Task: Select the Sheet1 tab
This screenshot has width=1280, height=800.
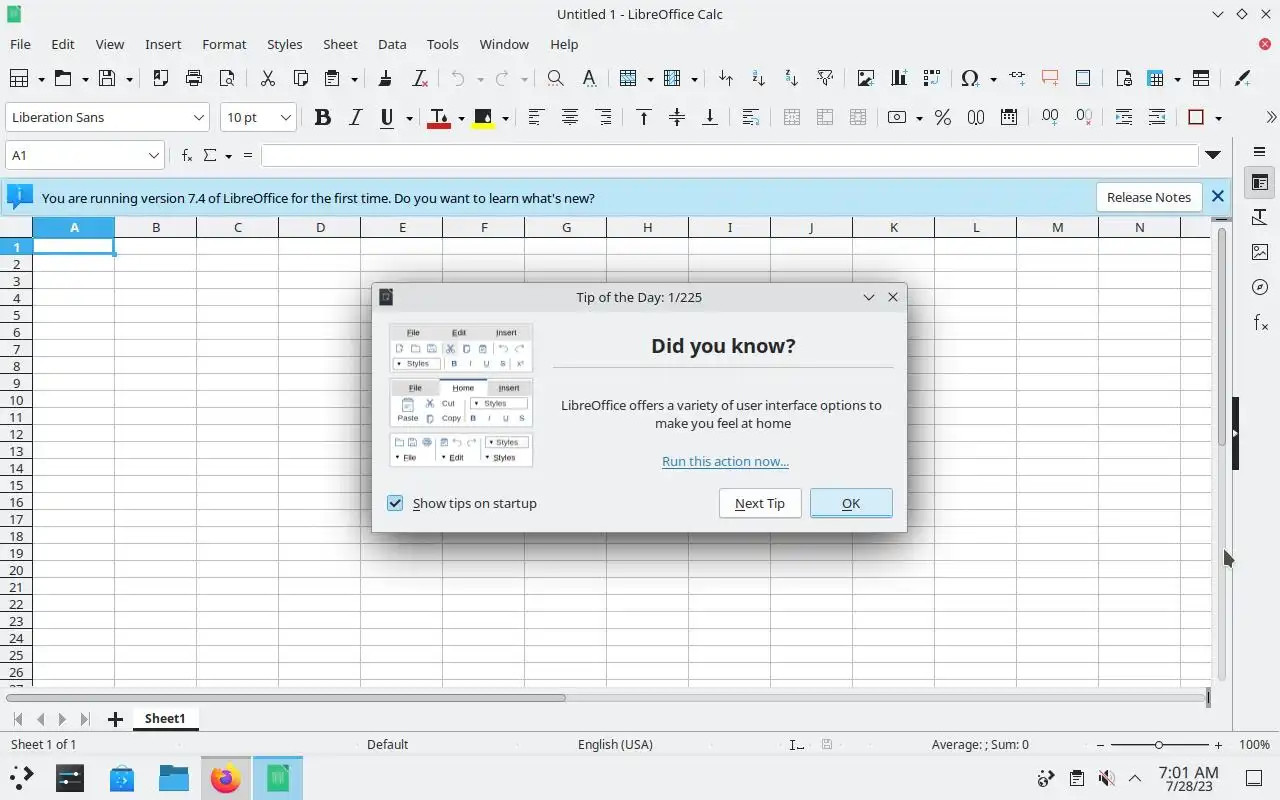Action: click(x=165, y=718)
